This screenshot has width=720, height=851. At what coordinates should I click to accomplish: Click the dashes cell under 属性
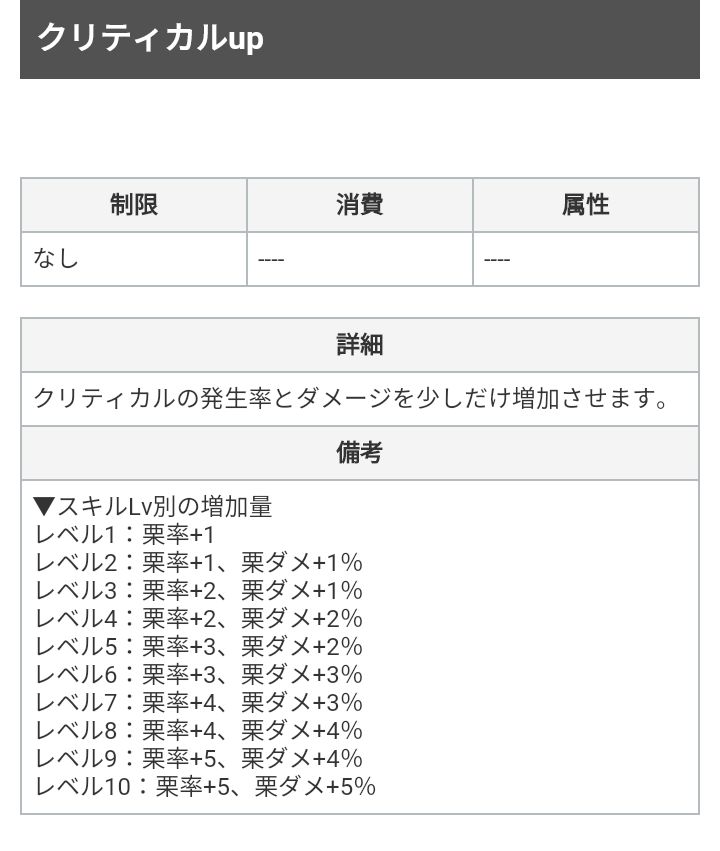click(497, 260)
